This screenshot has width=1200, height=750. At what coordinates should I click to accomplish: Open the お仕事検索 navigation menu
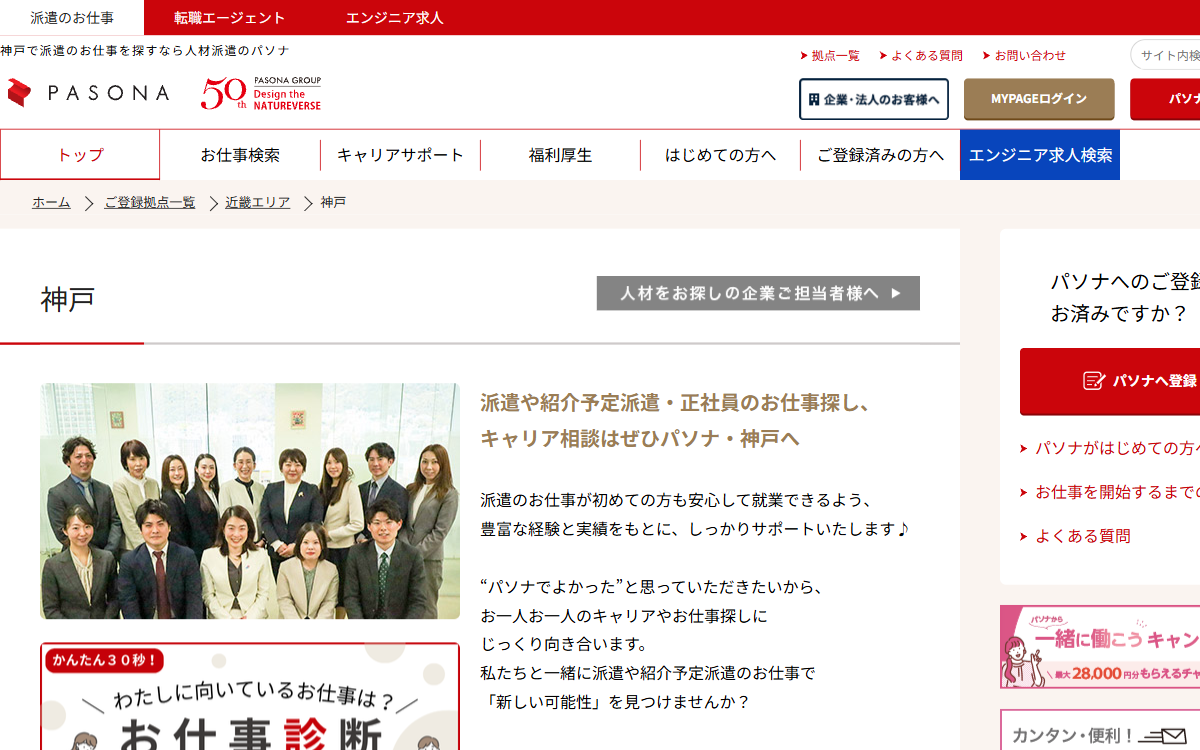click(x=240, y=155)
